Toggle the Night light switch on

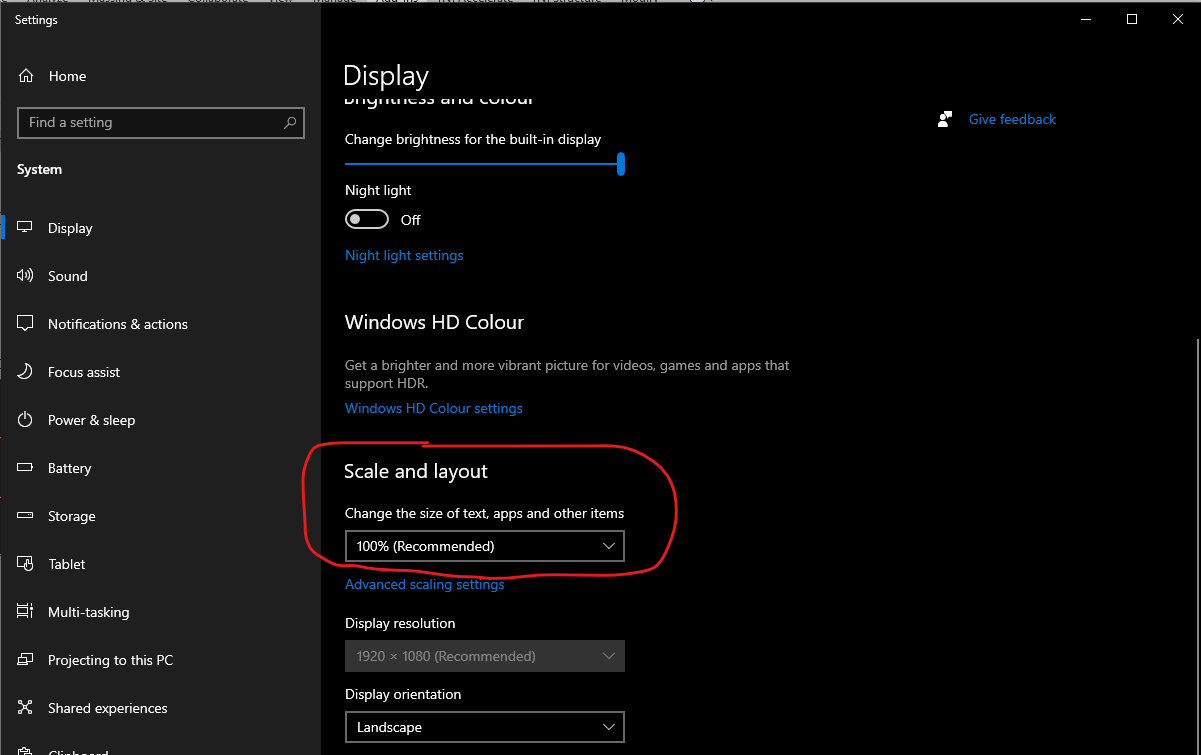366,219
